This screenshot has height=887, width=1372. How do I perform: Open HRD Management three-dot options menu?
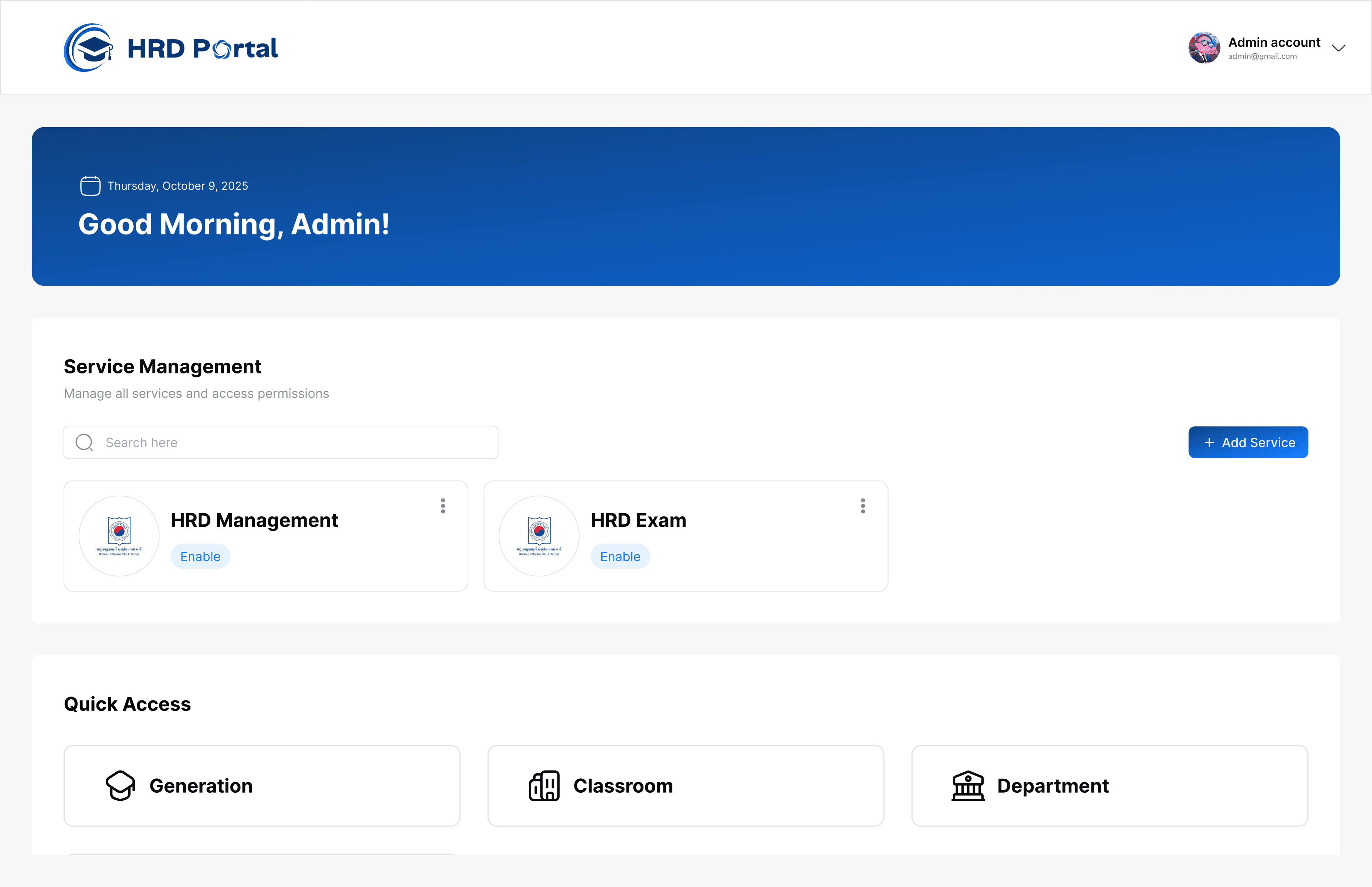coord(443,506)
